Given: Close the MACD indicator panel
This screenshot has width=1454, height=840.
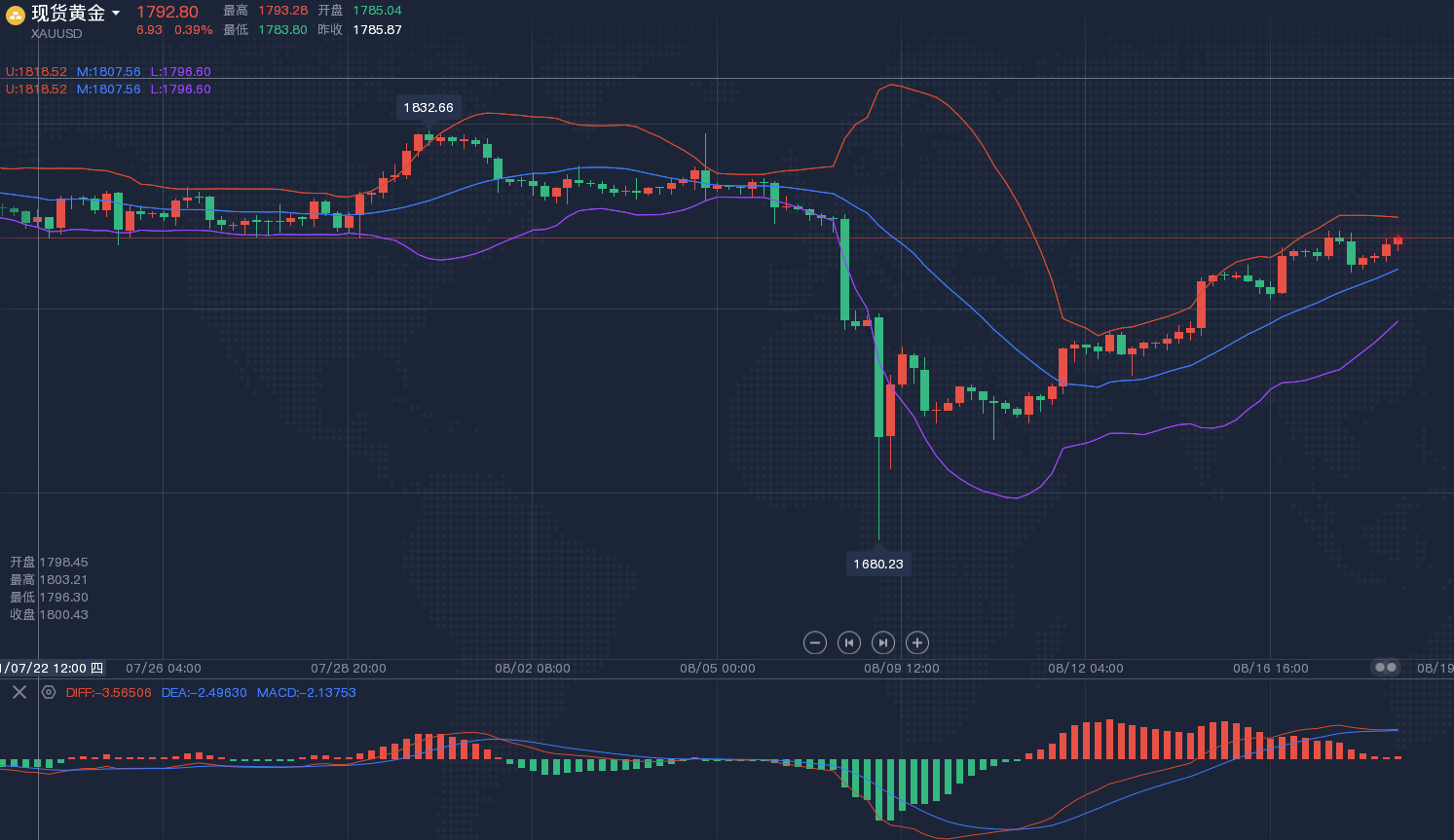Looking at the screenshot, I should [x=19, y=692].
